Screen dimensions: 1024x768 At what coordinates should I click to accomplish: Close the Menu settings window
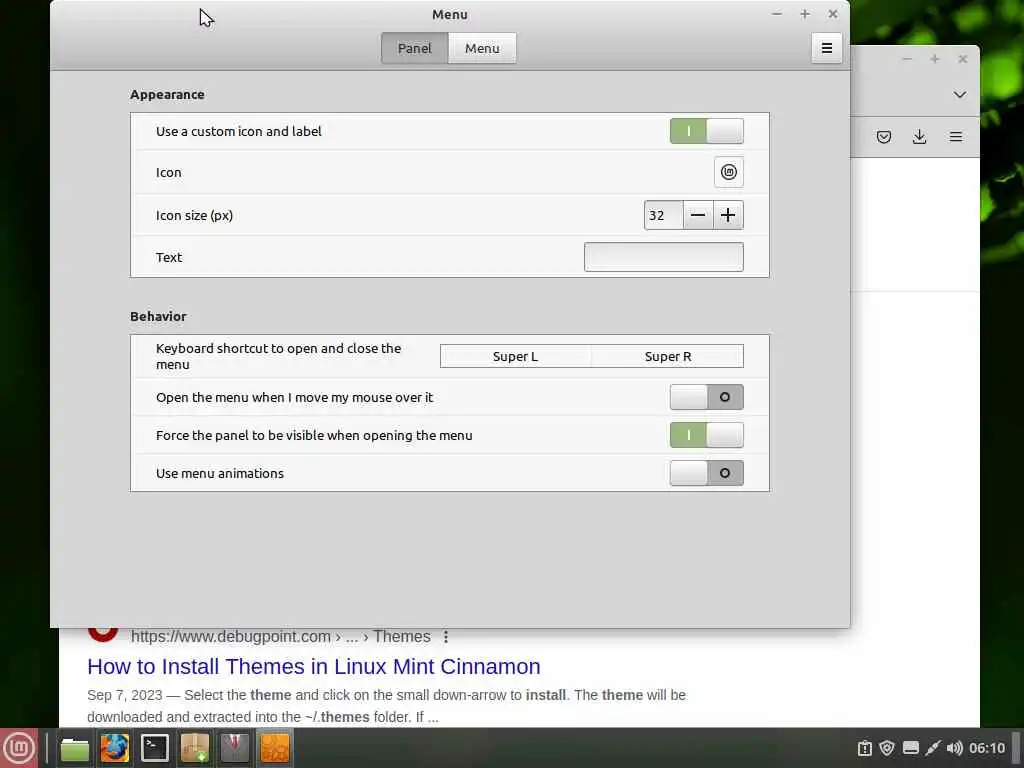(833, 14)
